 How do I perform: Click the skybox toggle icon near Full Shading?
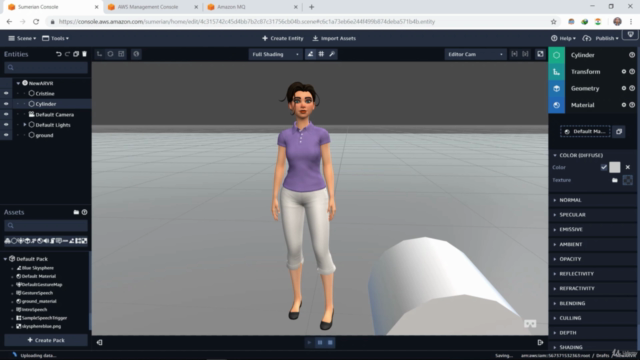310,54
